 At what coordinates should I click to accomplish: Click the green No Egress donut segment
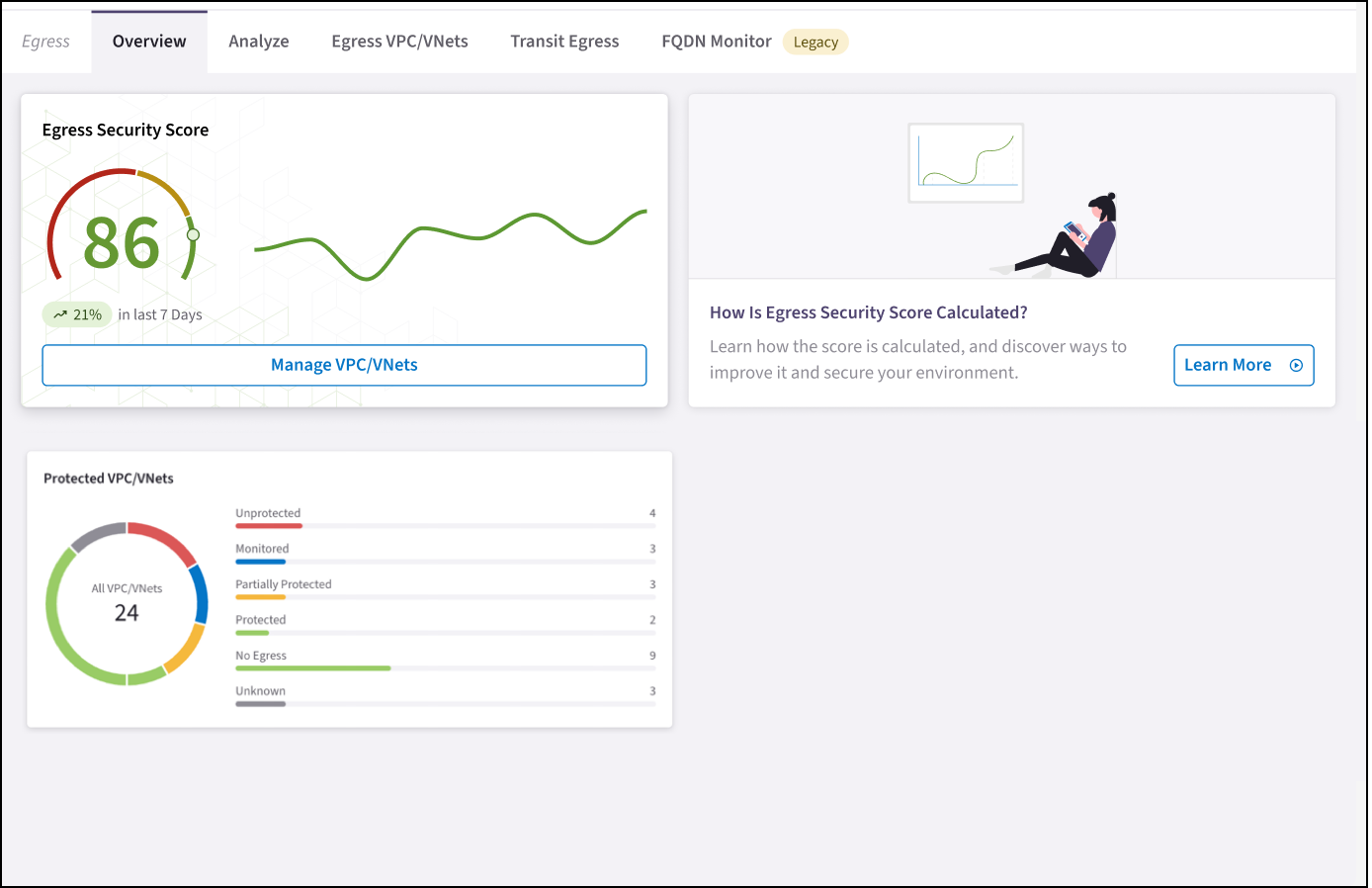point(54,603)
